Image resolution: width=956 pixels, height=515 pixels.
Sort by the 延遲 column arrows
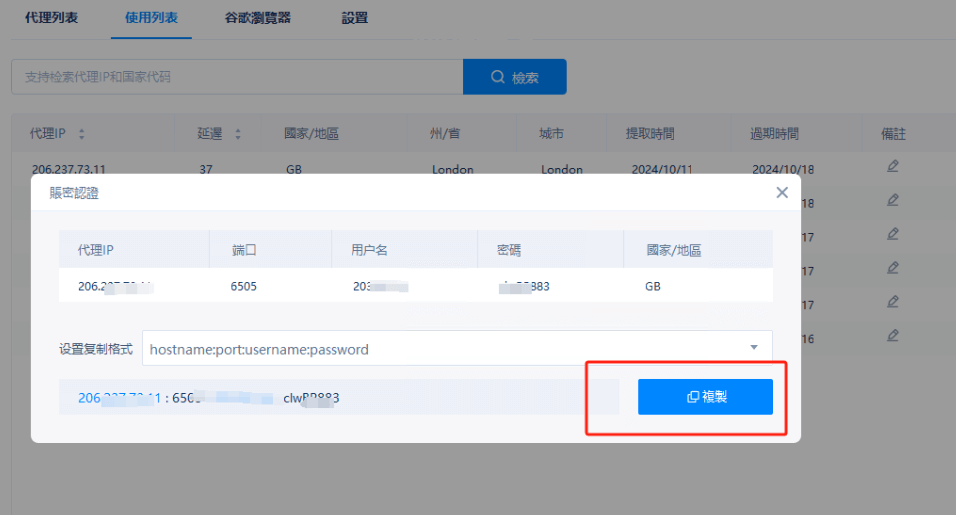pos(238,134)
